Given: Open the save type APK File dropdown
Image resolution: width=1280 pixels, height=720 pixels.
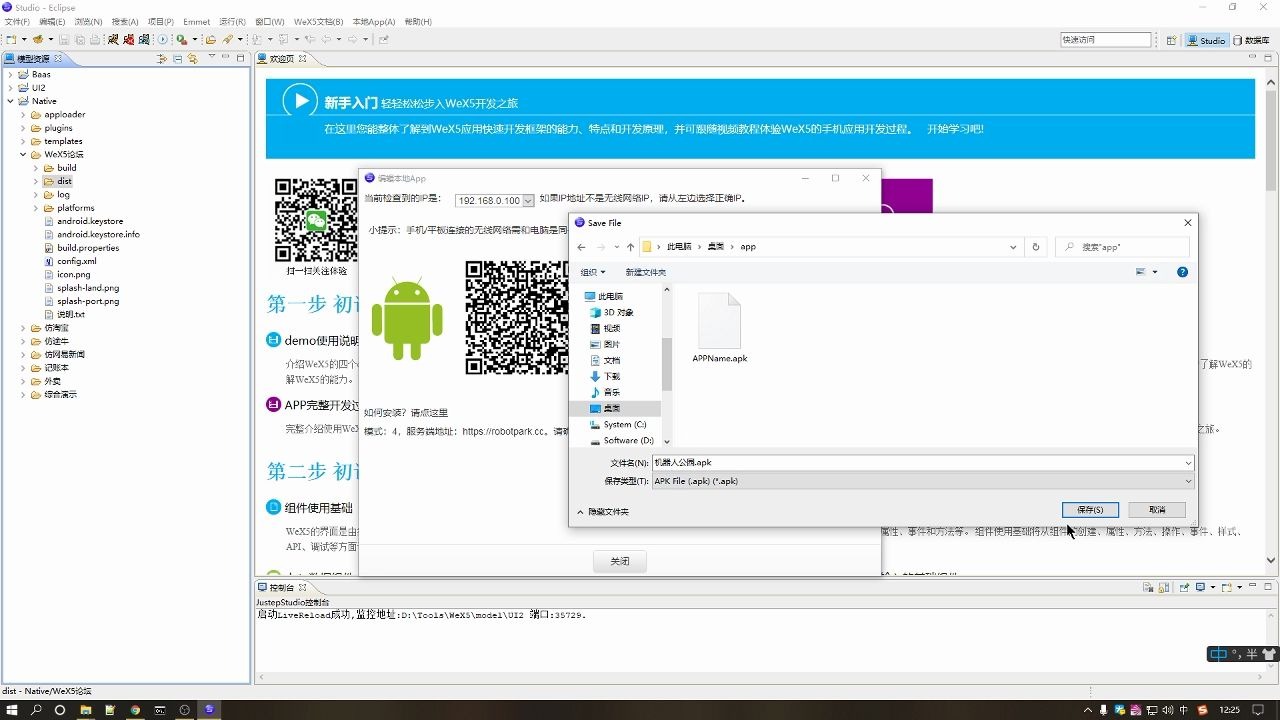Looking at the screenshot, I should pos(923,481).
